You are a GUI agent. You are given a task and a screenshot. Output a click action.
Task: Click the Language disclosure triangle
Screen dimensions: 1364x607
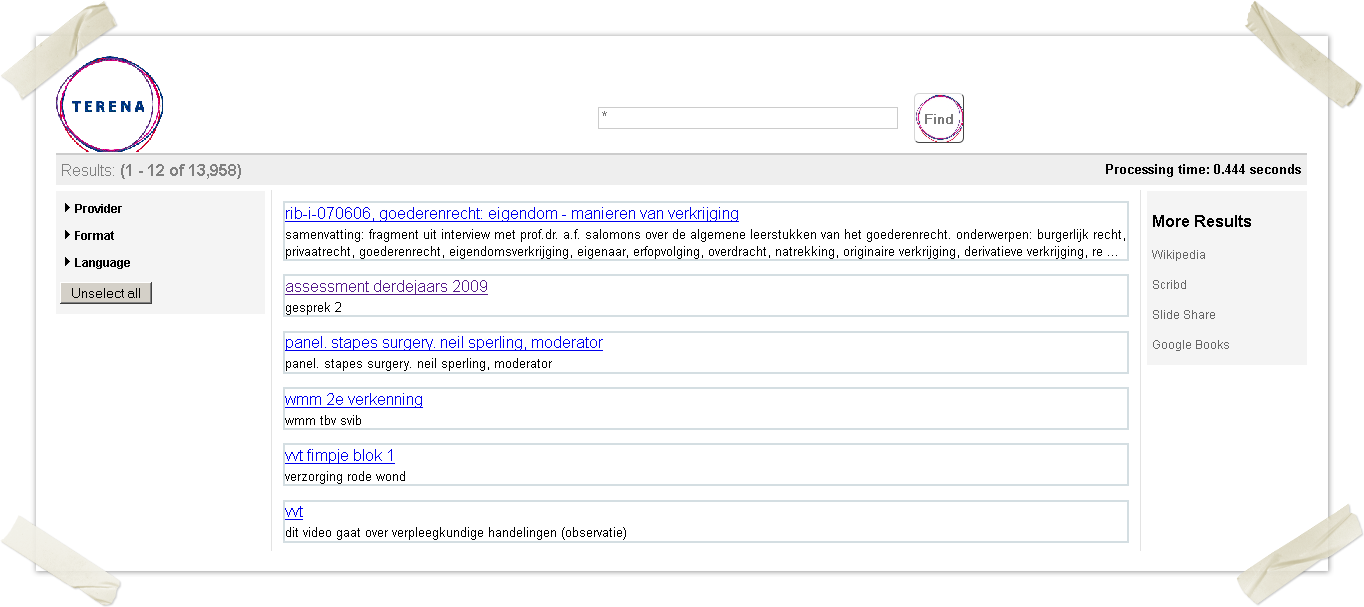(67, 262)
